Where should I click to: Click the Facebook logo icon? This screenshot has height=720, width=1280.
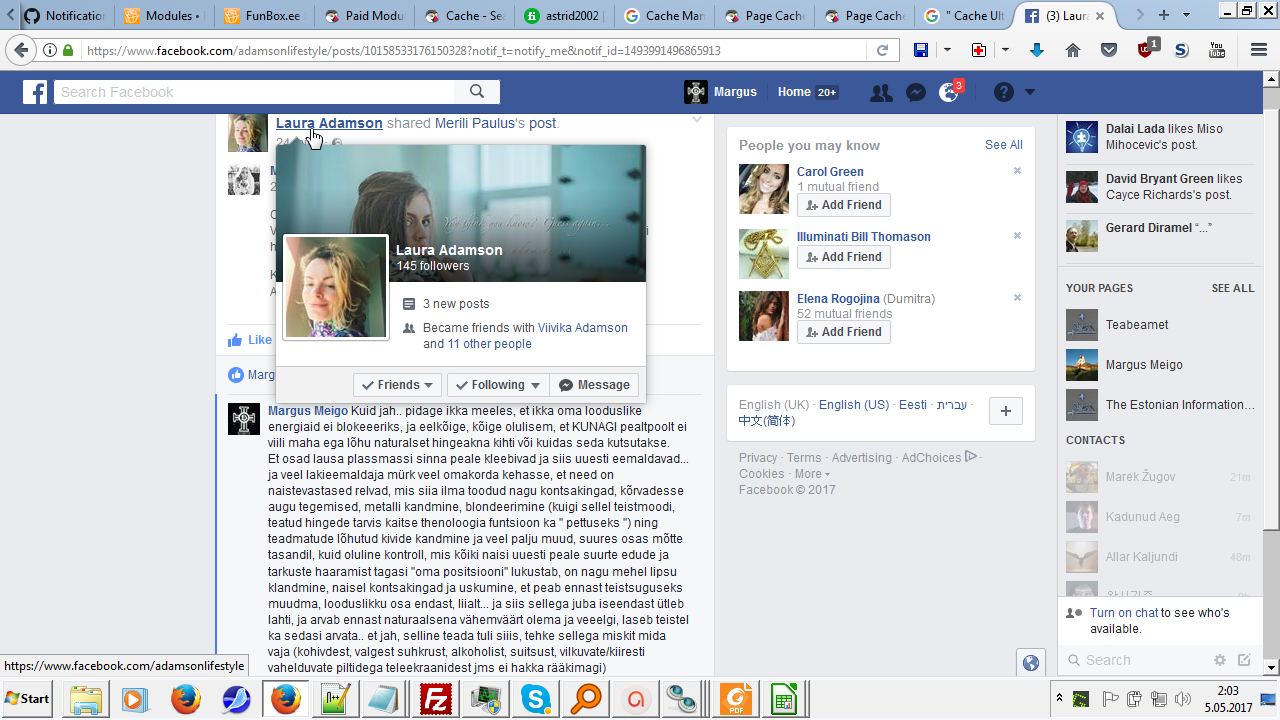[x=35, y=92]
